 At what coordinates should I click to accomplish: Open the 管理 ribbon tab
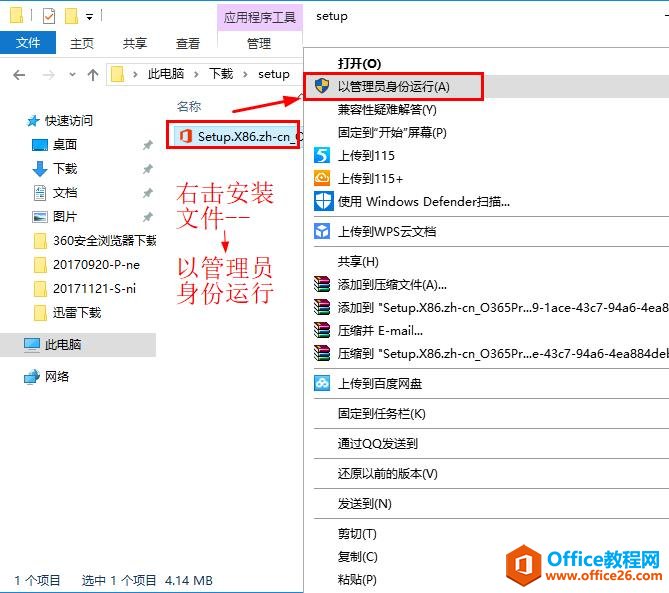(x=259, y=44)
